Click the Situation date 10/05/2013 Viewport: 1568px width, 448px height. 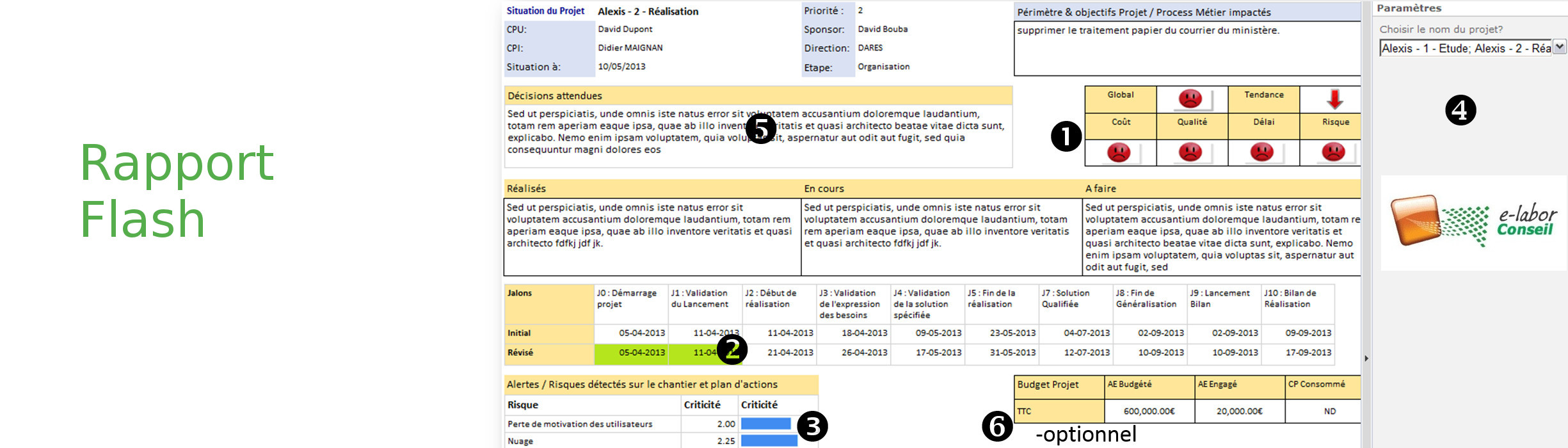coord(621,67)
